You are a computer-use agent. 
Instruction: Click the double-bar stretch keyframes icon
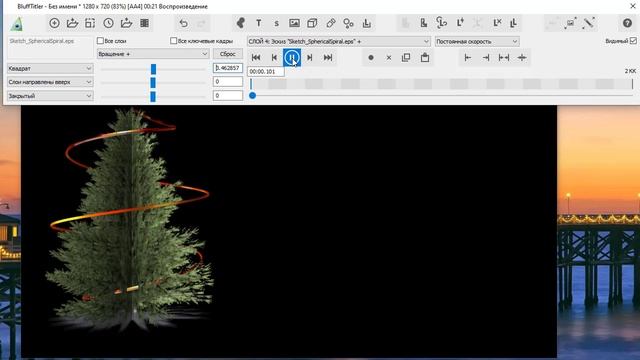click(x=504, y=58)
